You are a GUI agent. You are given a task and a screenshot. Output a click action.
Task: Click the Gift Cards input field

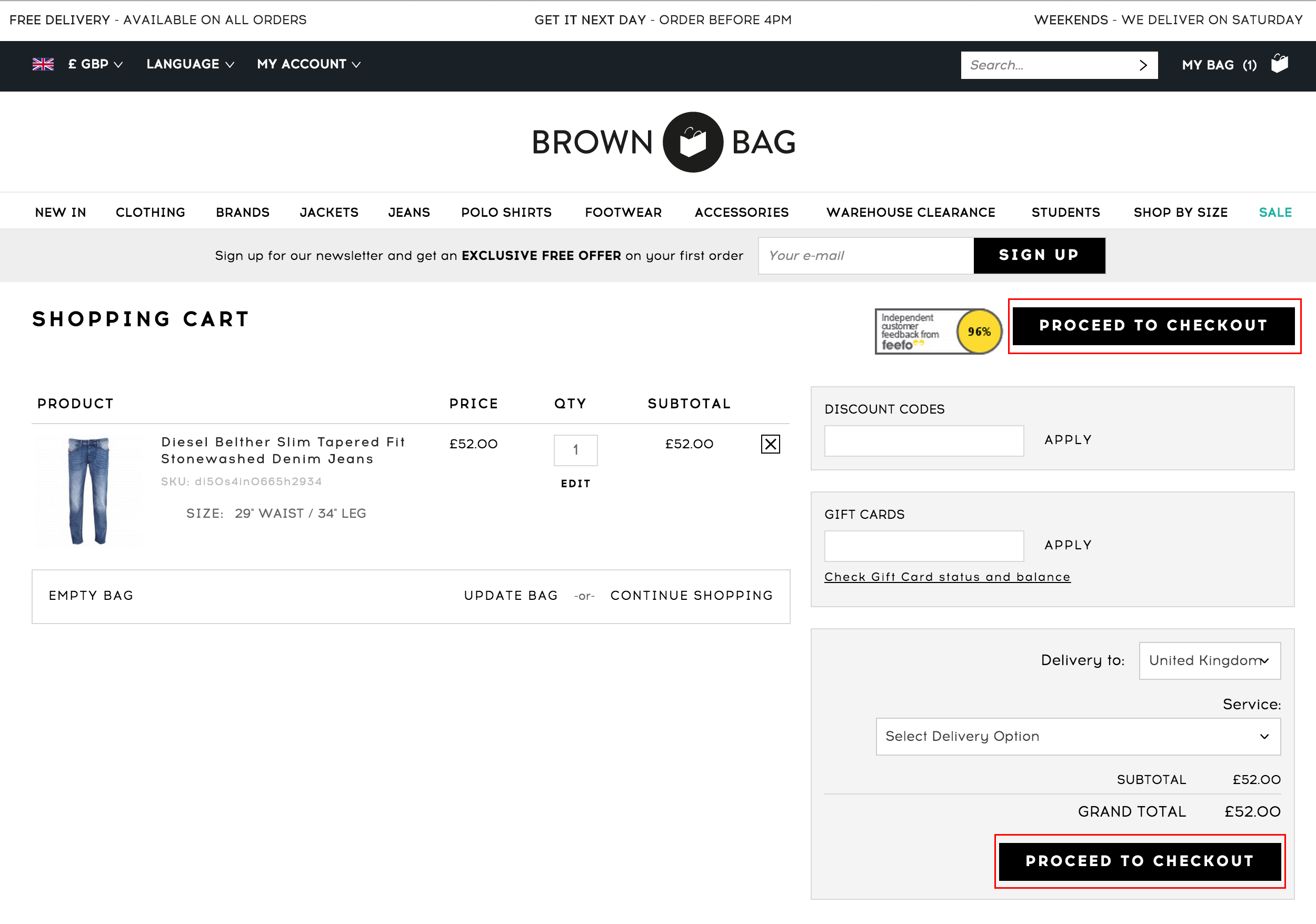[x=924, y=546]
